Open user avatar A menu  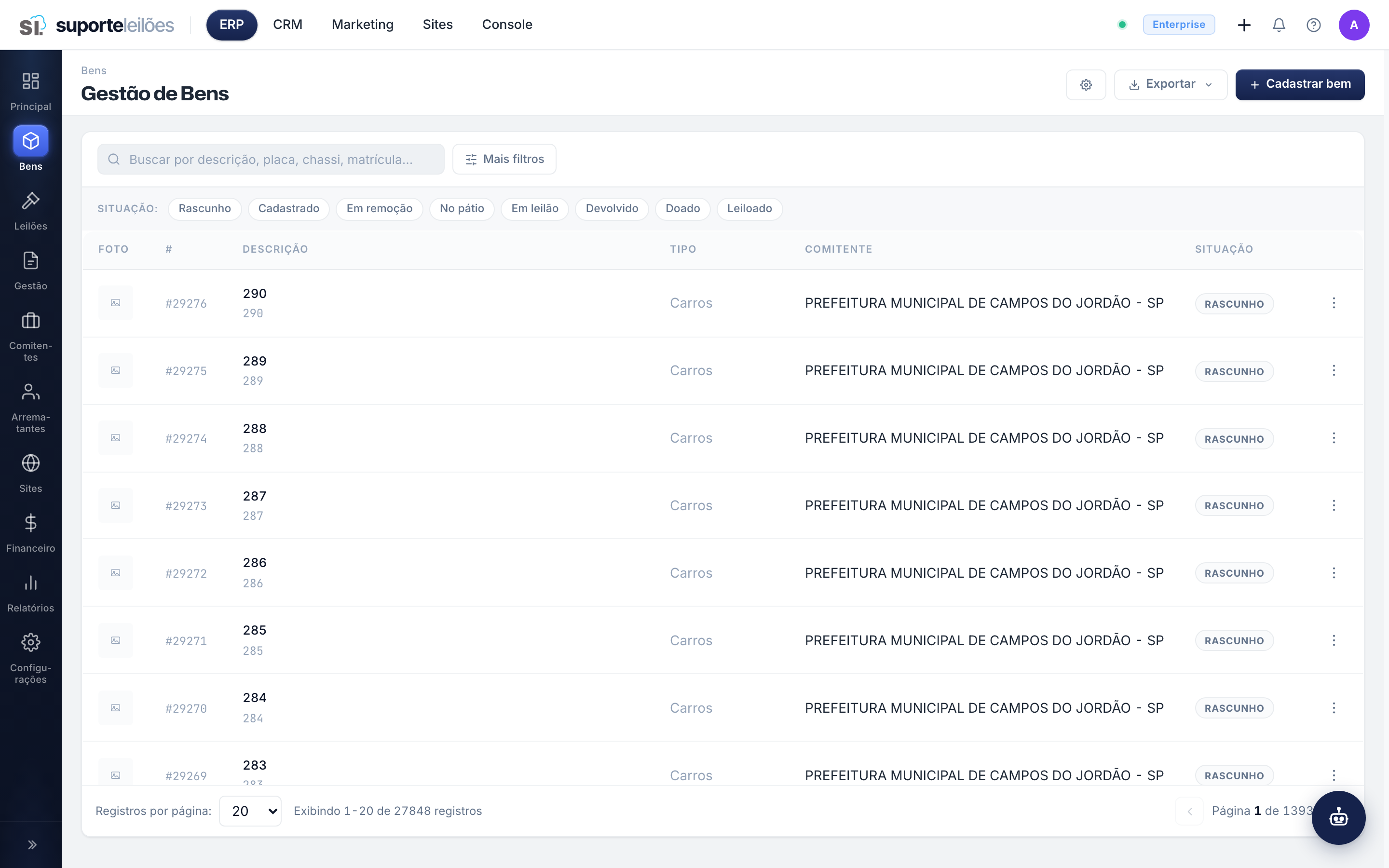point(1353,25)
